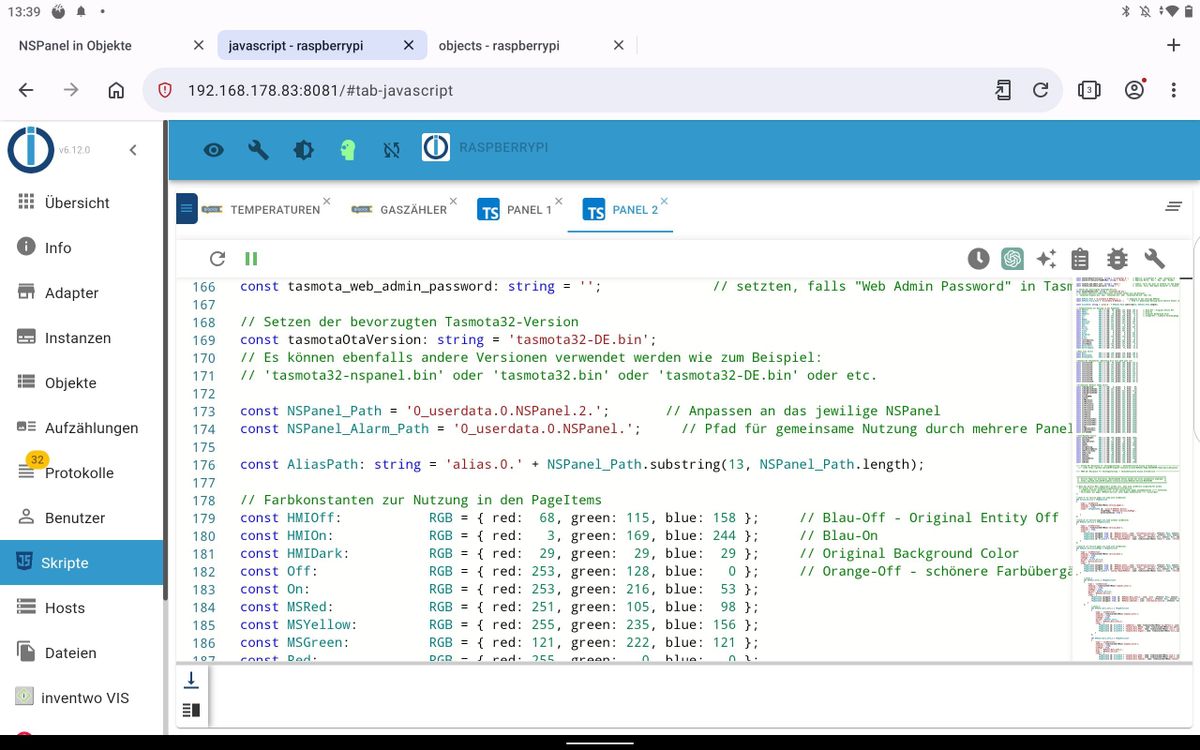The width and height of the screenshot is (1200, 750).
Task: Open Benutzer in sidebar
Action: click(x=82, y=517)
